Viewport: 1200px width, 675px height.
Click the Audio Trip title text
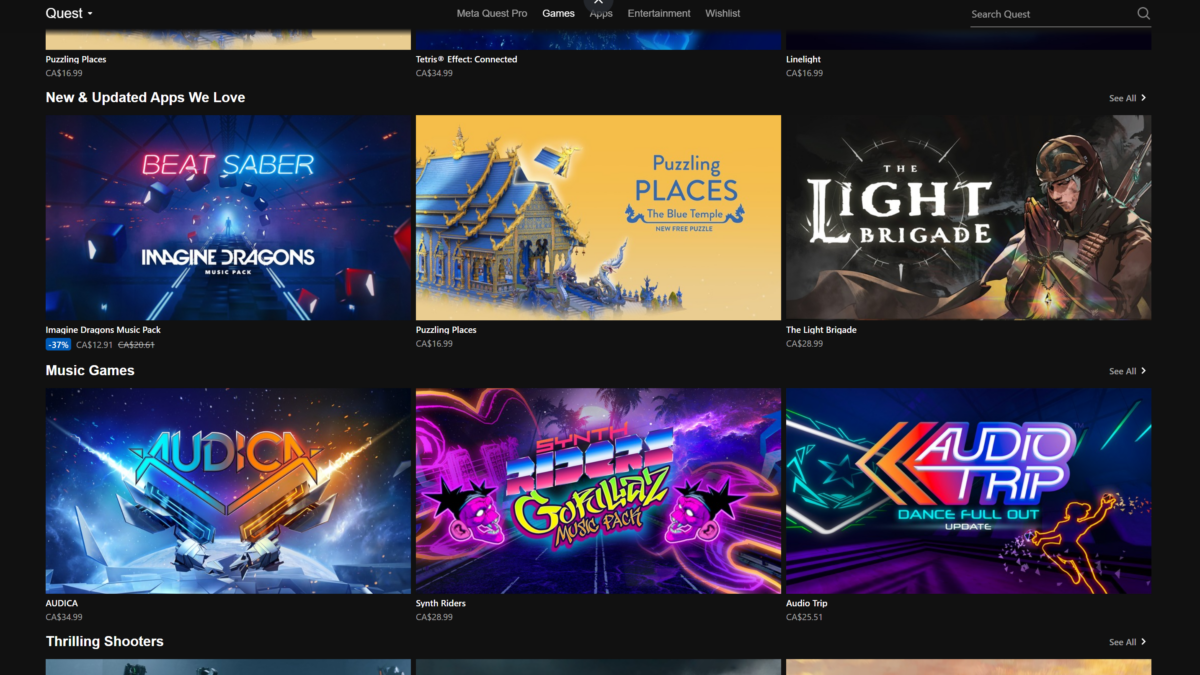pos(807,604)
